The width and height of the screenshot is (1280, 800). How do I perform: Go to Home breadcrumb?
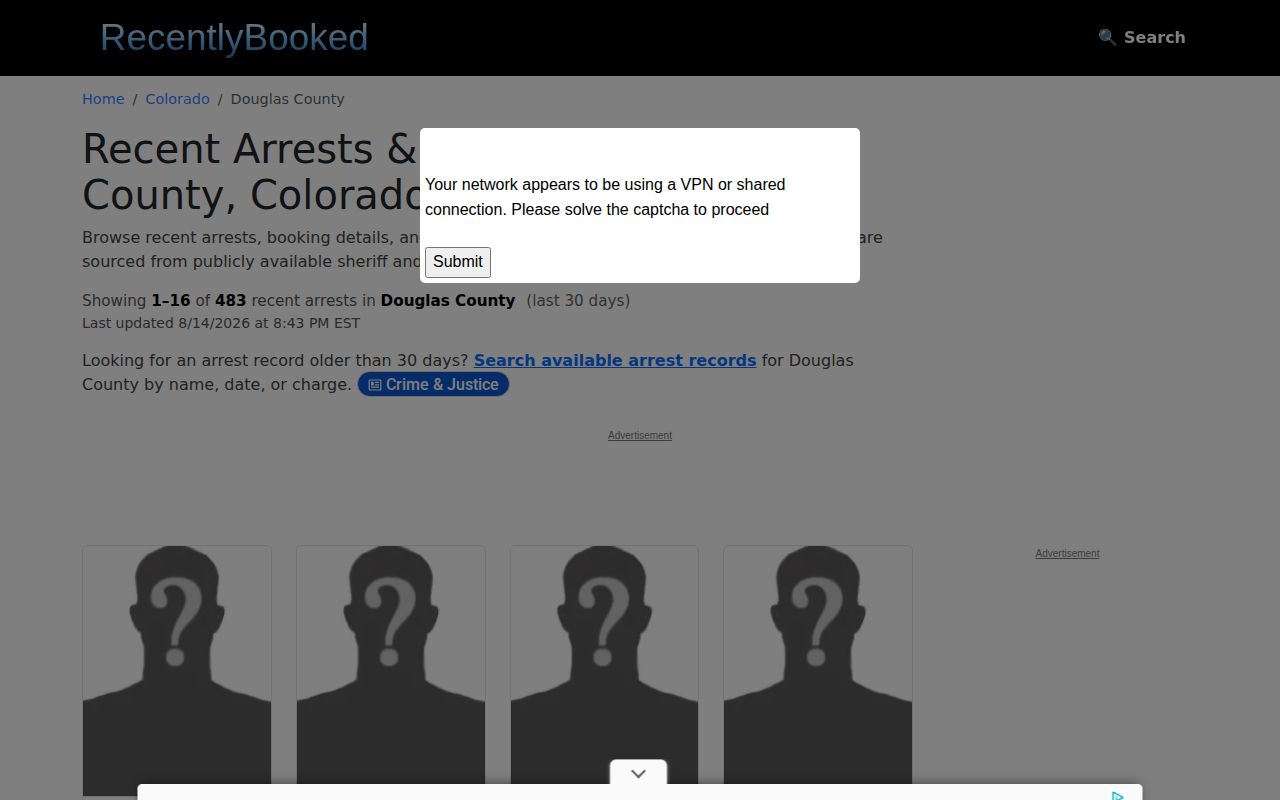coord(103,99)
